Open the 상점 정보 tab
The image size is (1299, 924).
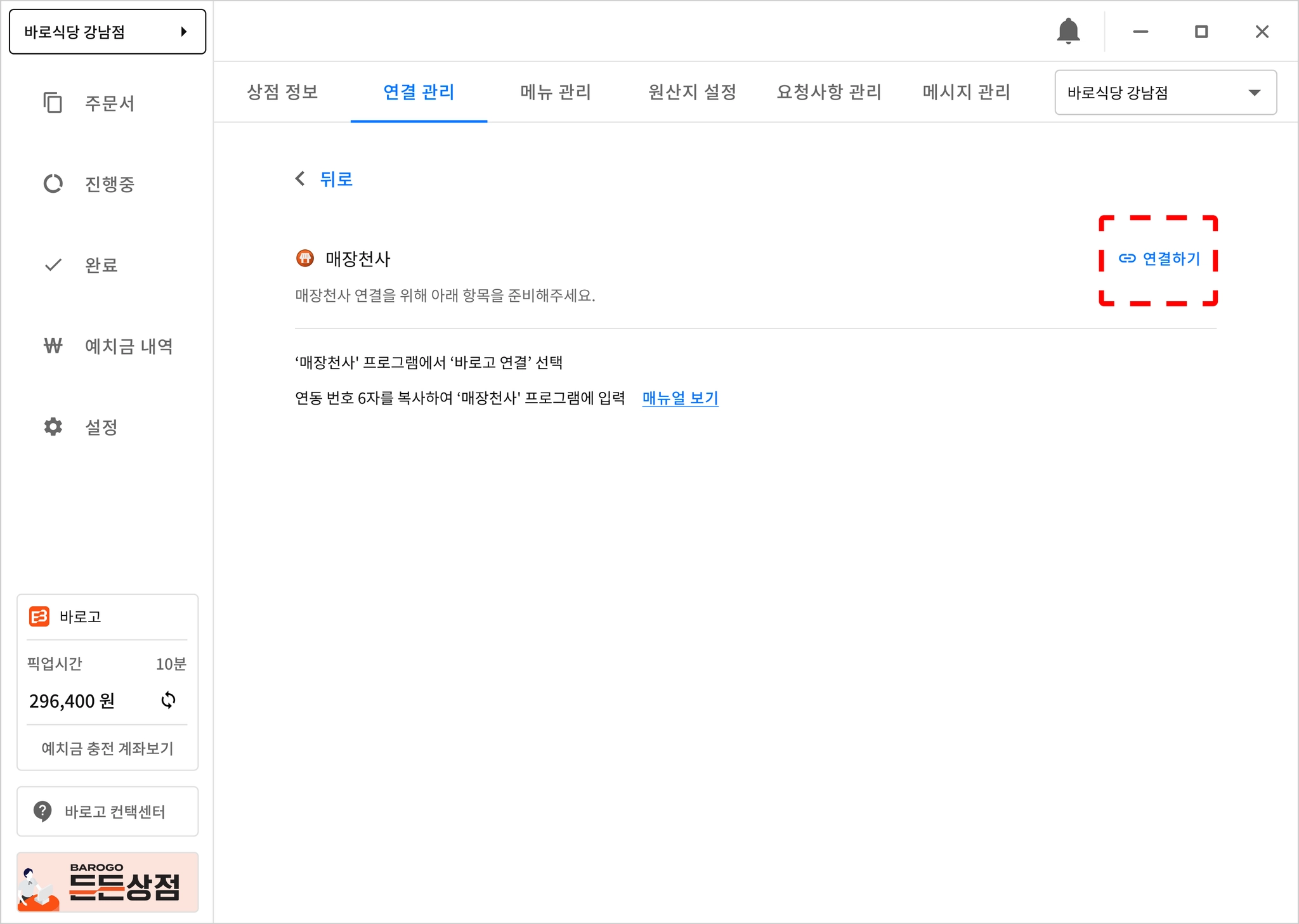click(x=282, y=92)
